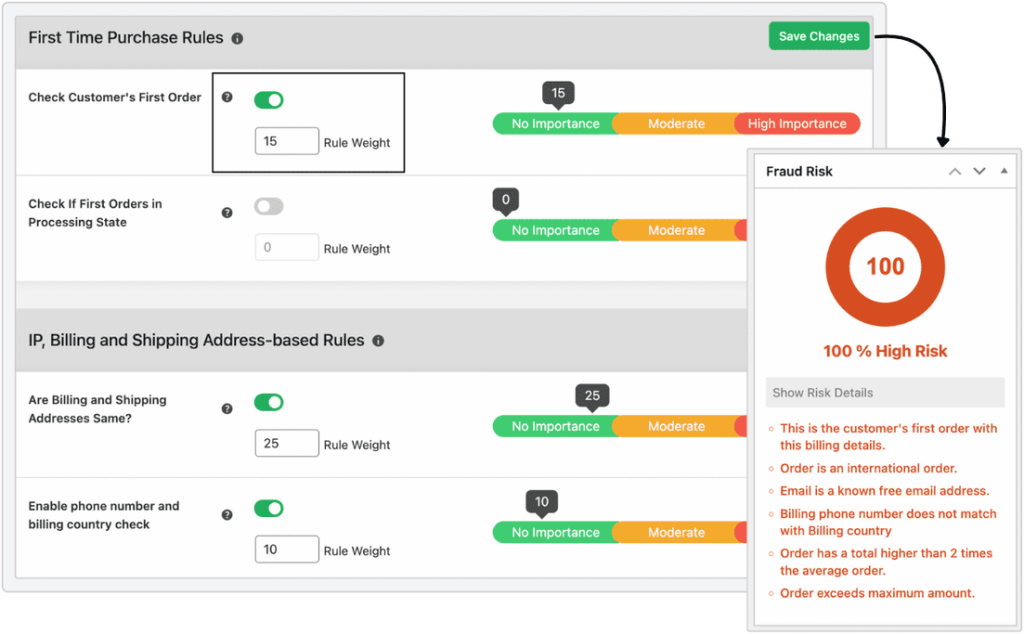Move Fraud Risk panel down with chevron
The image size is (1024, 634).
tap(979, 172)
